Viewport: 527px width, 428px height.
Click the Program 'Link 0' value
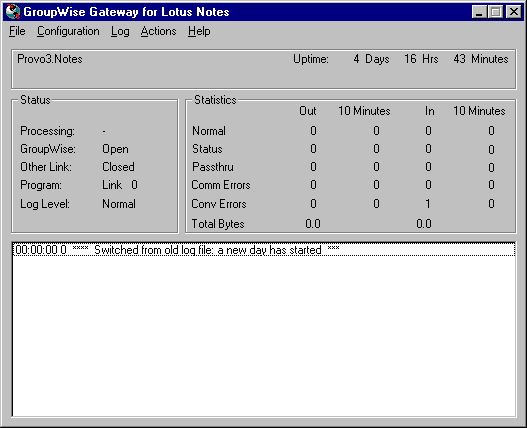(x=120, y=185)
